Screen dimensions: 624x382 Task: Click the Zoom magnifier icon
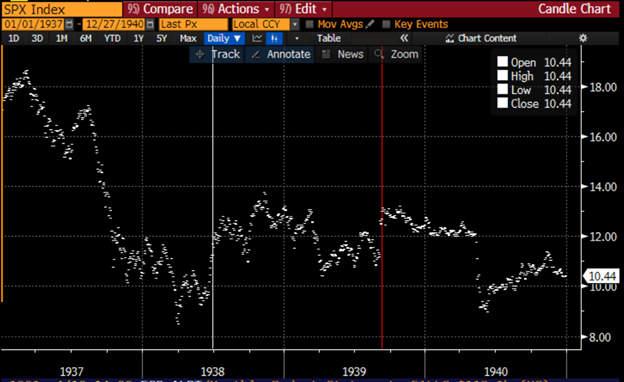tap(379, 54)
